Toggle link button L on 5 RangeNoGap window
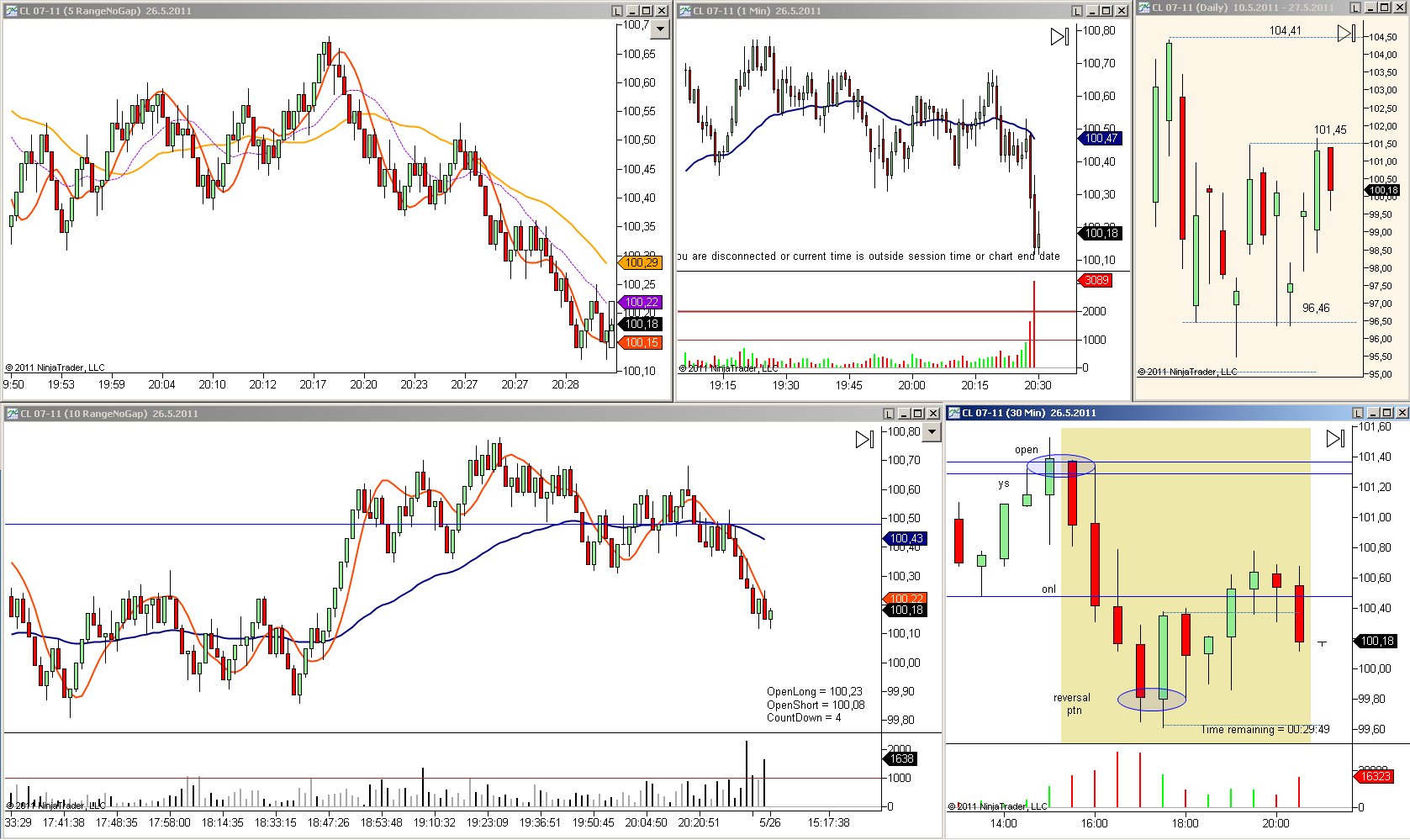Screen dimensions: 1410x840 617,11
